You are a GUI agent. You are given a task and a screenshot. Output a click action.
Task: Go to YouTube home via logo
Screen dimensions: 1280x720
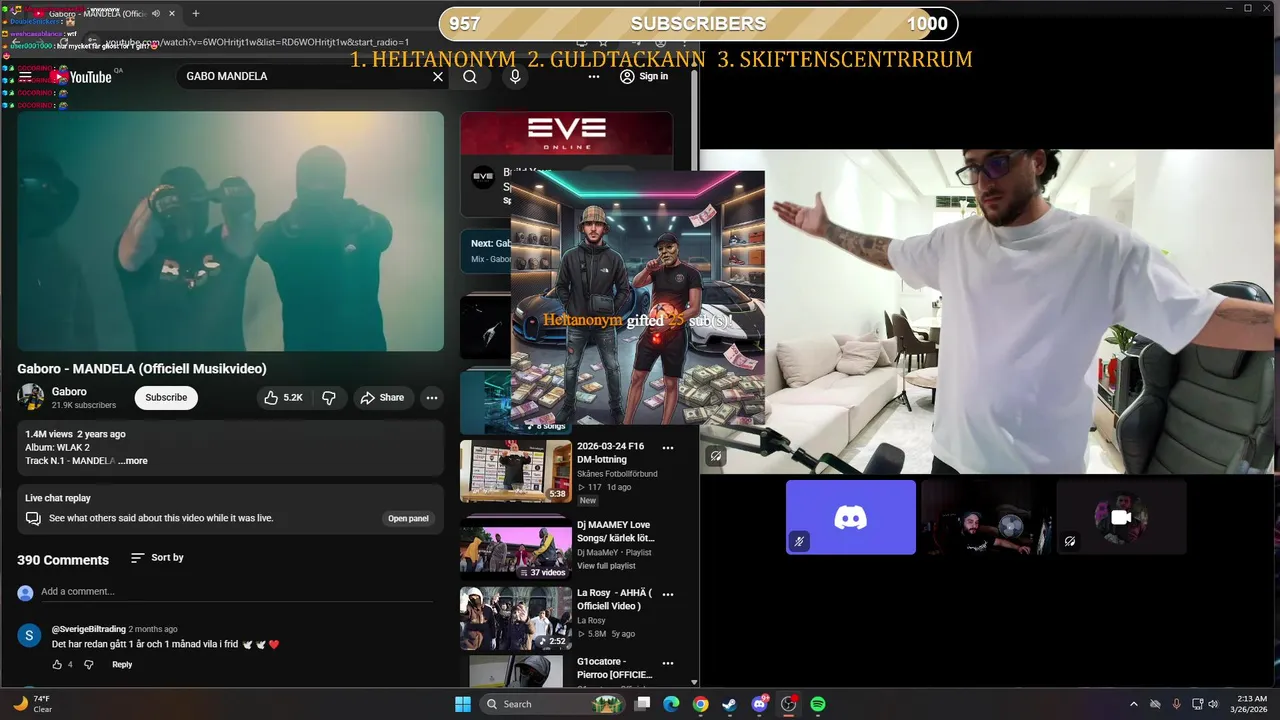tap(81, 76)
